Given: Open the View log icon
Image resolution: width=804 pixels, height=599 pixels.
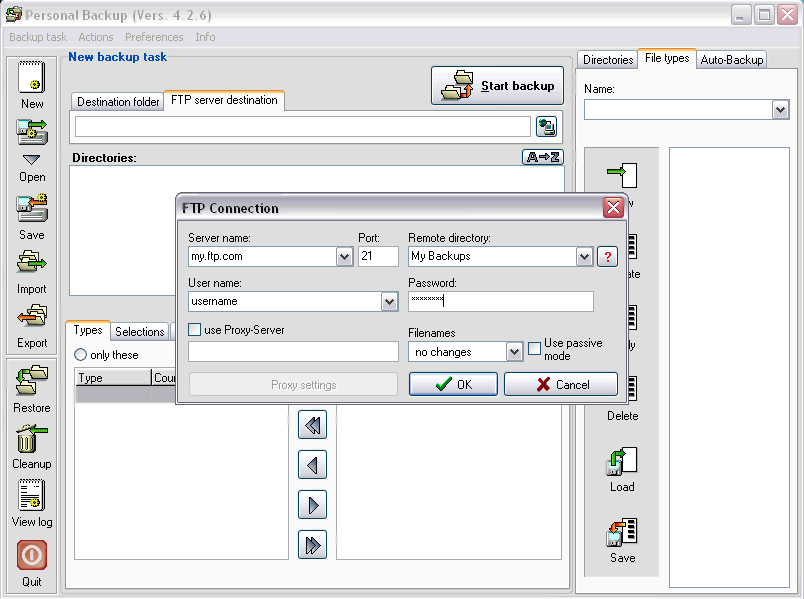Looking at the screenshot, I should (32, 495).
